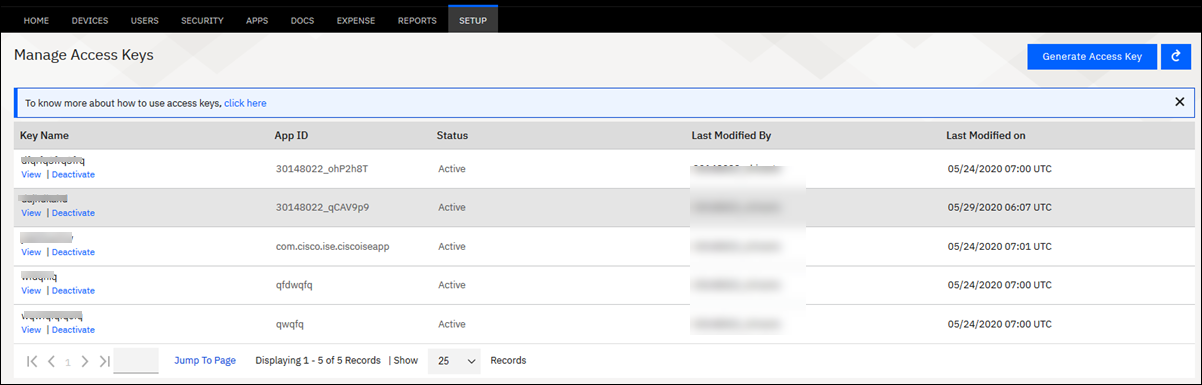1202x385 pixels.
Task: Select App ID text qwqfq
Action: pos(289,324)
